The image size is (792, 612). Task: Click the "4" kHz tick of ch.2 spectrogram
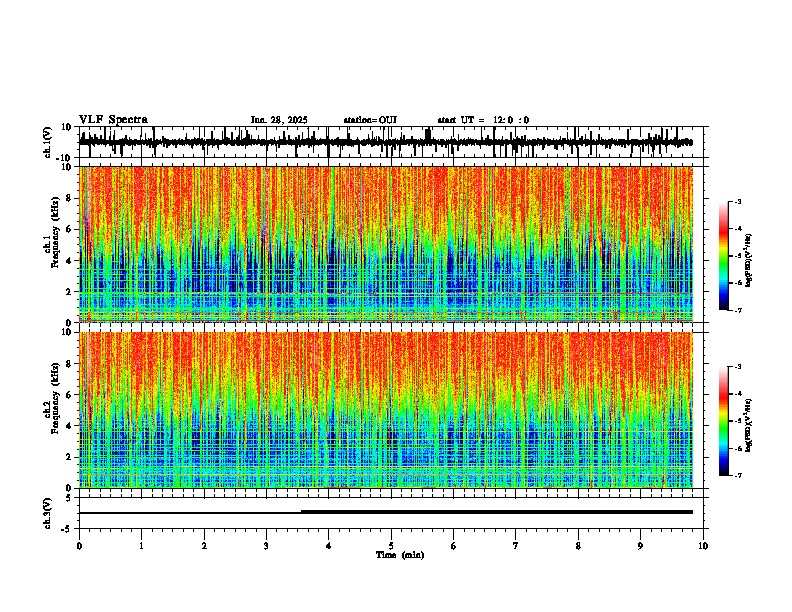(x=69, y=426)
